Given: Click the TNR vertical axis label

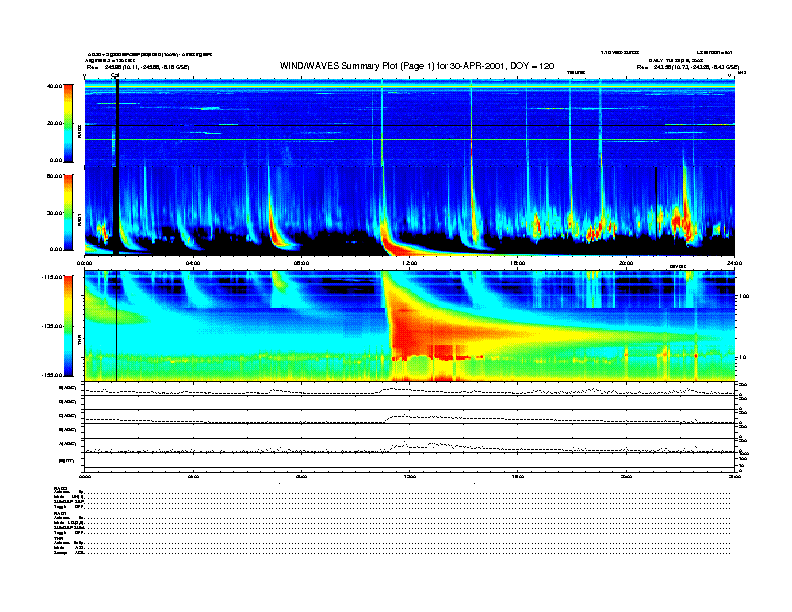Looking at the screenshot, I should (x=79, y=342).
